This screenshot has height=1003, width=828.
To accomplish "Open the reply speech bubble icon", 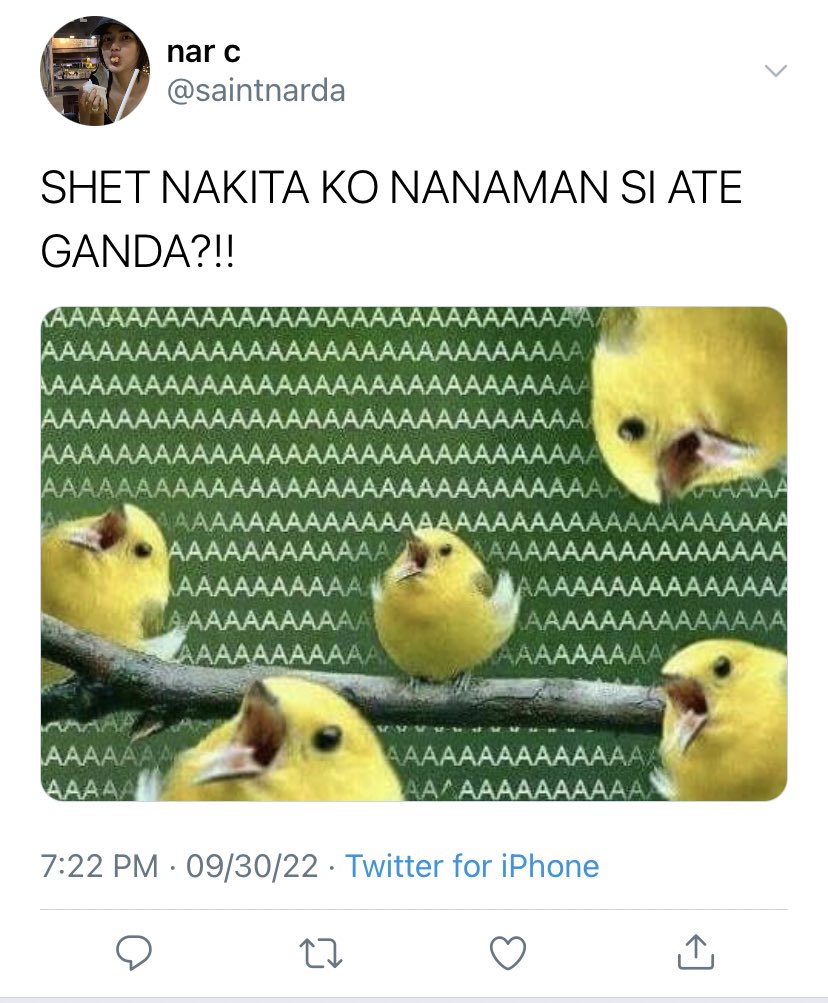I will (x=134, y=952).
